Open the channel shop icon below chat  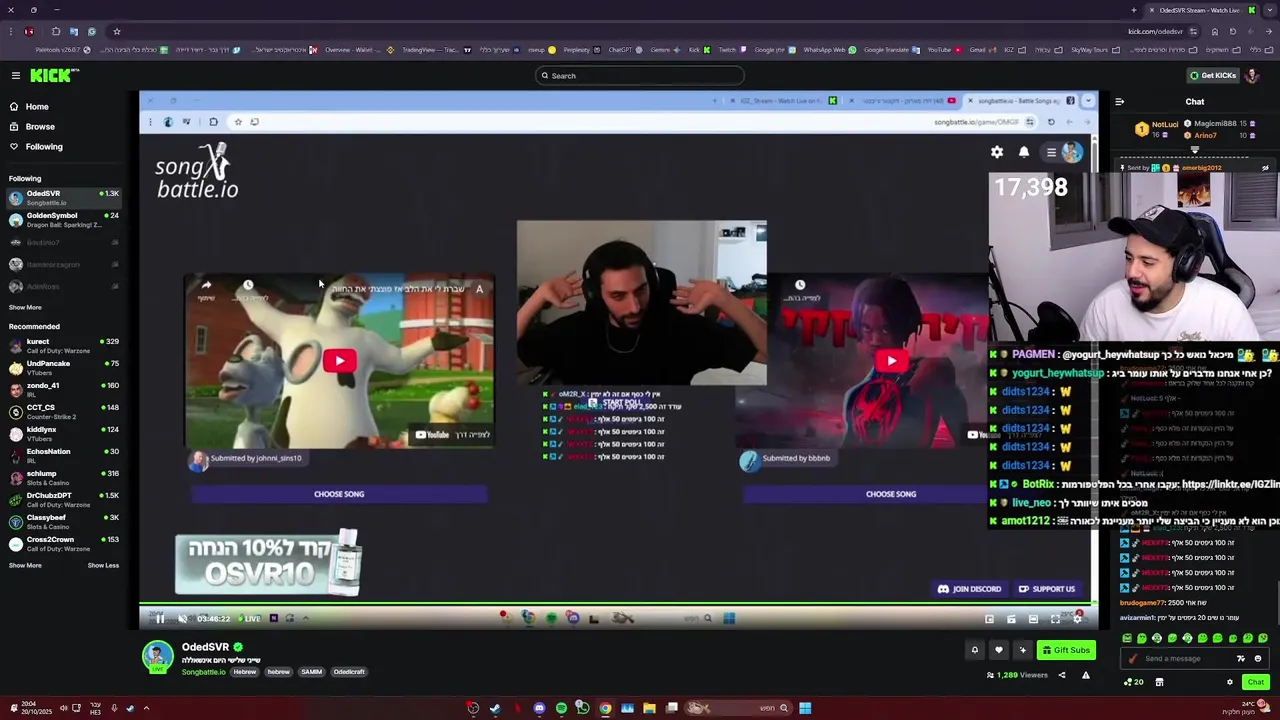(x=1159, y=682)
